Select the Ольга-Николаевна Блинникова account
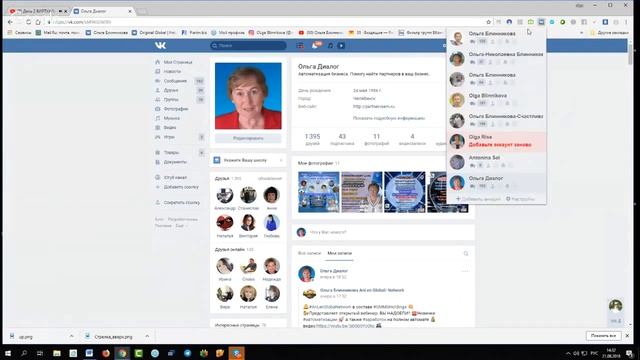 click(x=496, y=58)
